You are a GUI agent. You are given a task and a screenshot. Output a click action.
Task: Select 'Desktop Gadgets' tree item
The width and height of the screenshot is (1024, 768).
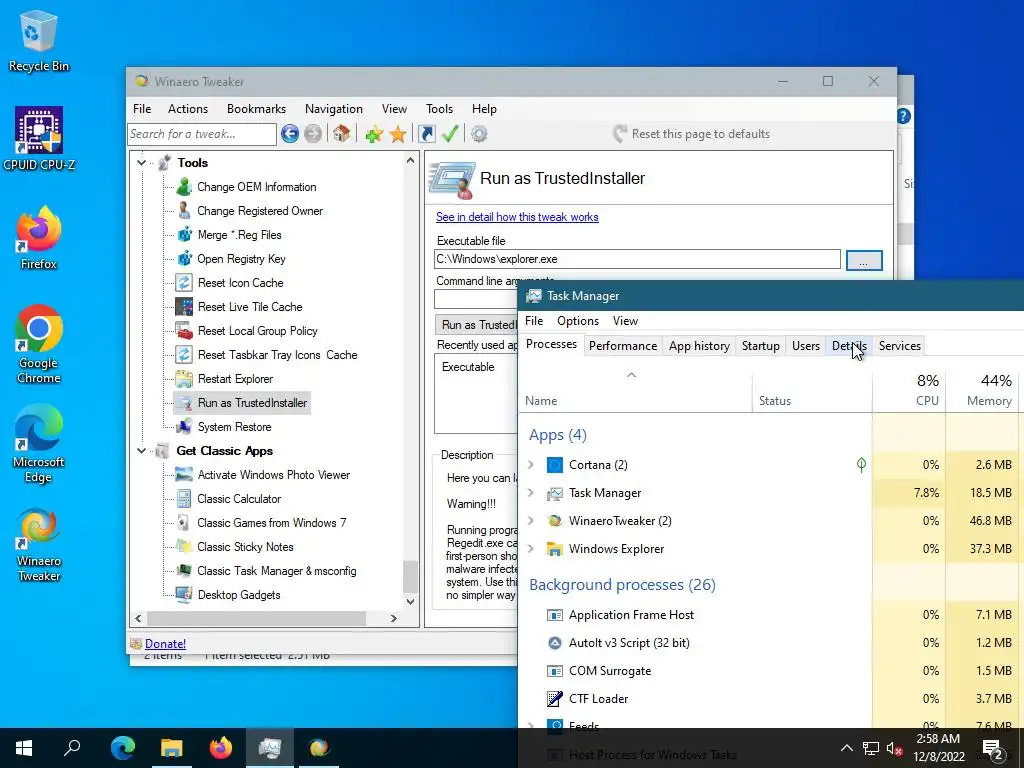(x=239, y=595)
